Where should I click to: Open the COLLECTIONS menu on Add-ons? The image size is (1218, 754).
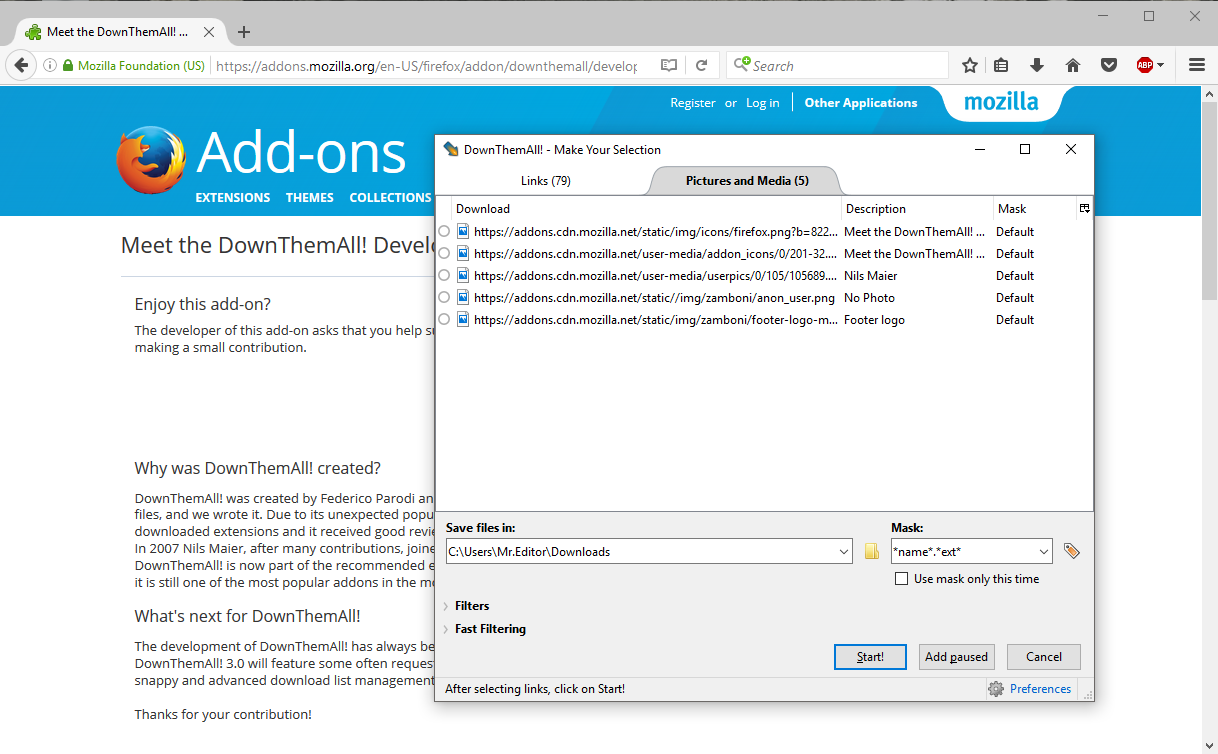click(391, 198)
